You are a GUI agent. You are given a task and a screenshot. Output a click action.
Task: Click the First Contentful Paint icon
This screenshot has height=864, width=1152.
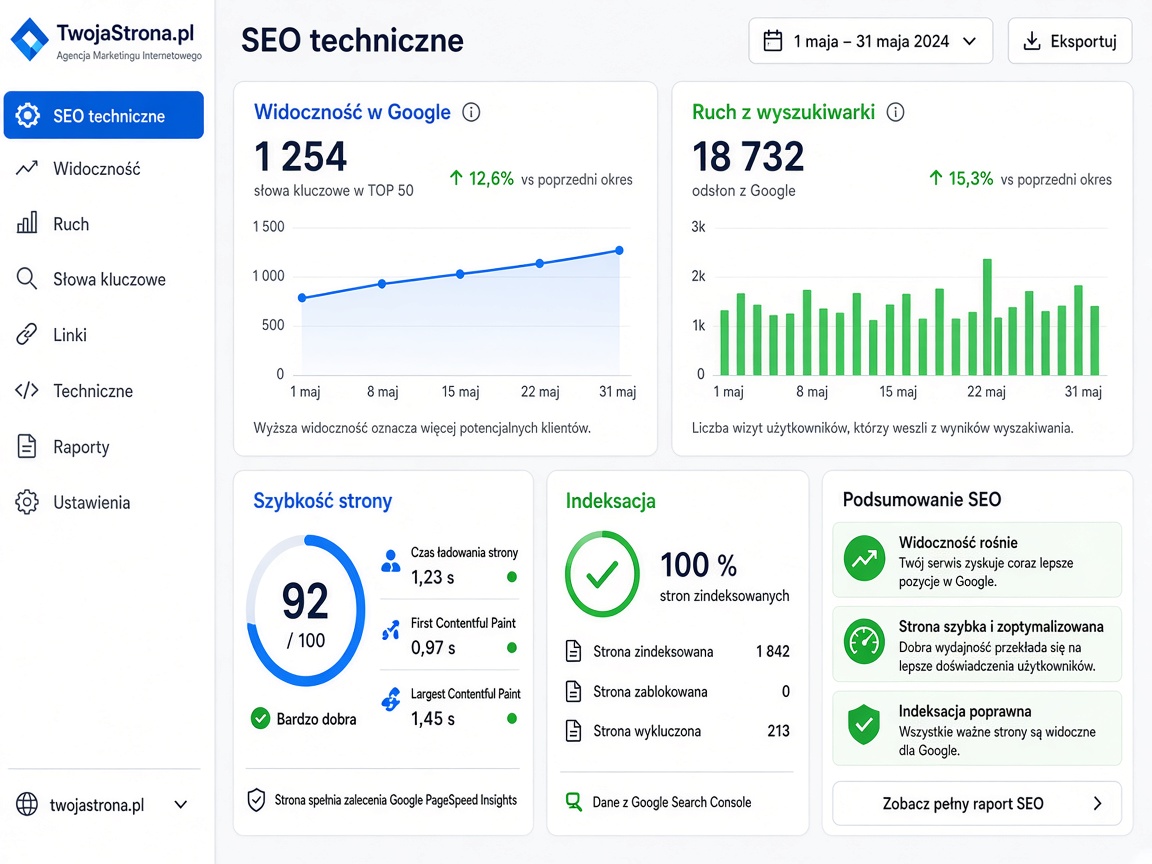click(x=391, y=630)
